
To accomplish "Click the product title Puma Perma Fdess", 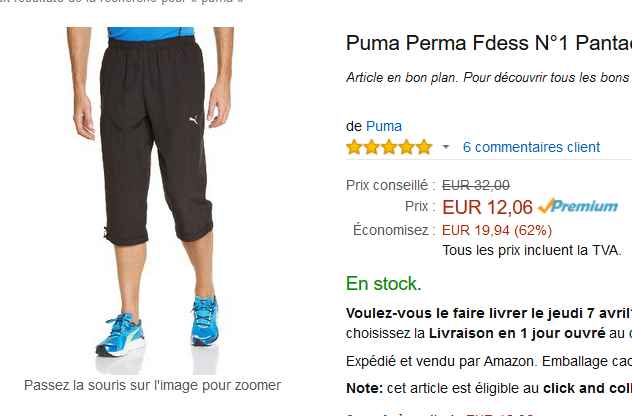I will click(488, 43).
